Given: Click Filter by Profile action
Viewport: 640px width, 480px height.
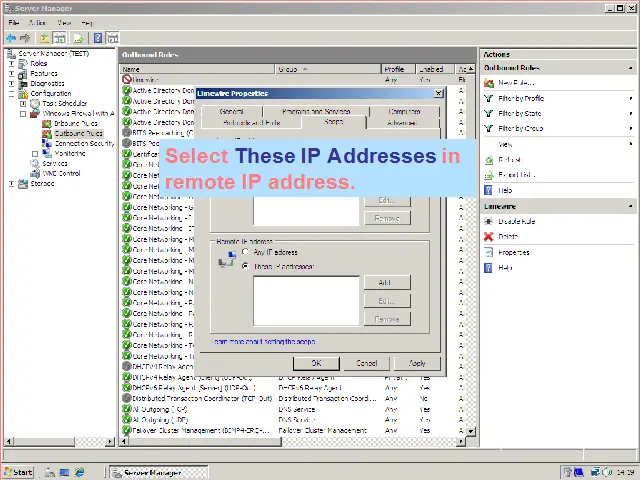Looking at the screenshot, I should point(521,98).
